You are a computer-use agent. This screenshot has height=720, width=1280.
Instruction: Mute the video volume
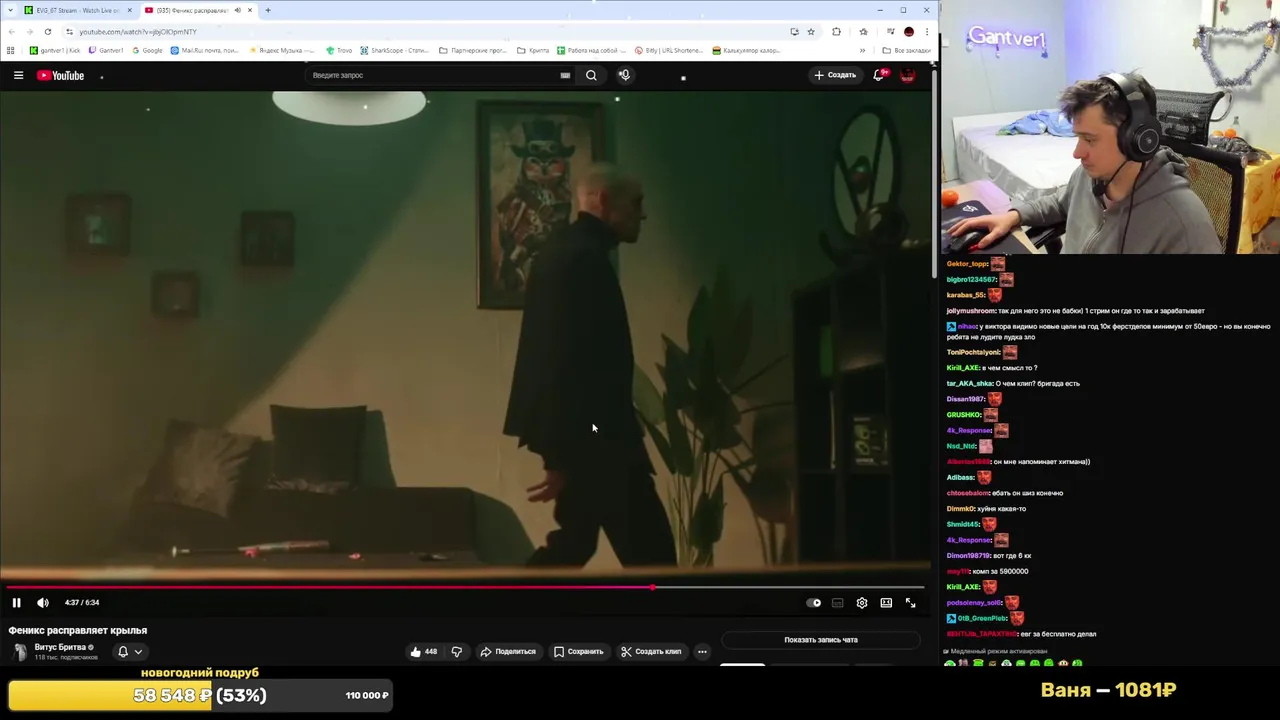click(43, 602)
